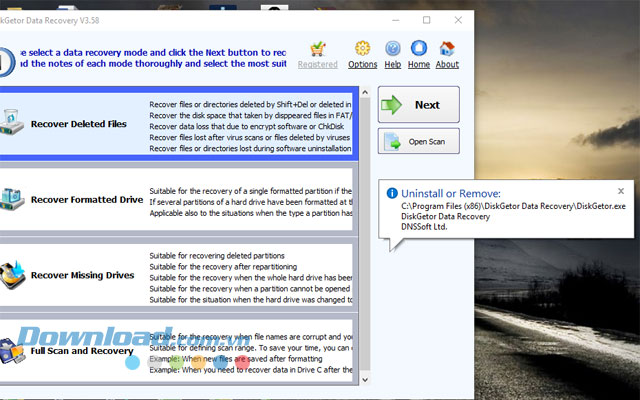Click the Registered shopping cart icon
Viewport: 640px width, 400px height.
click(318, 48)
